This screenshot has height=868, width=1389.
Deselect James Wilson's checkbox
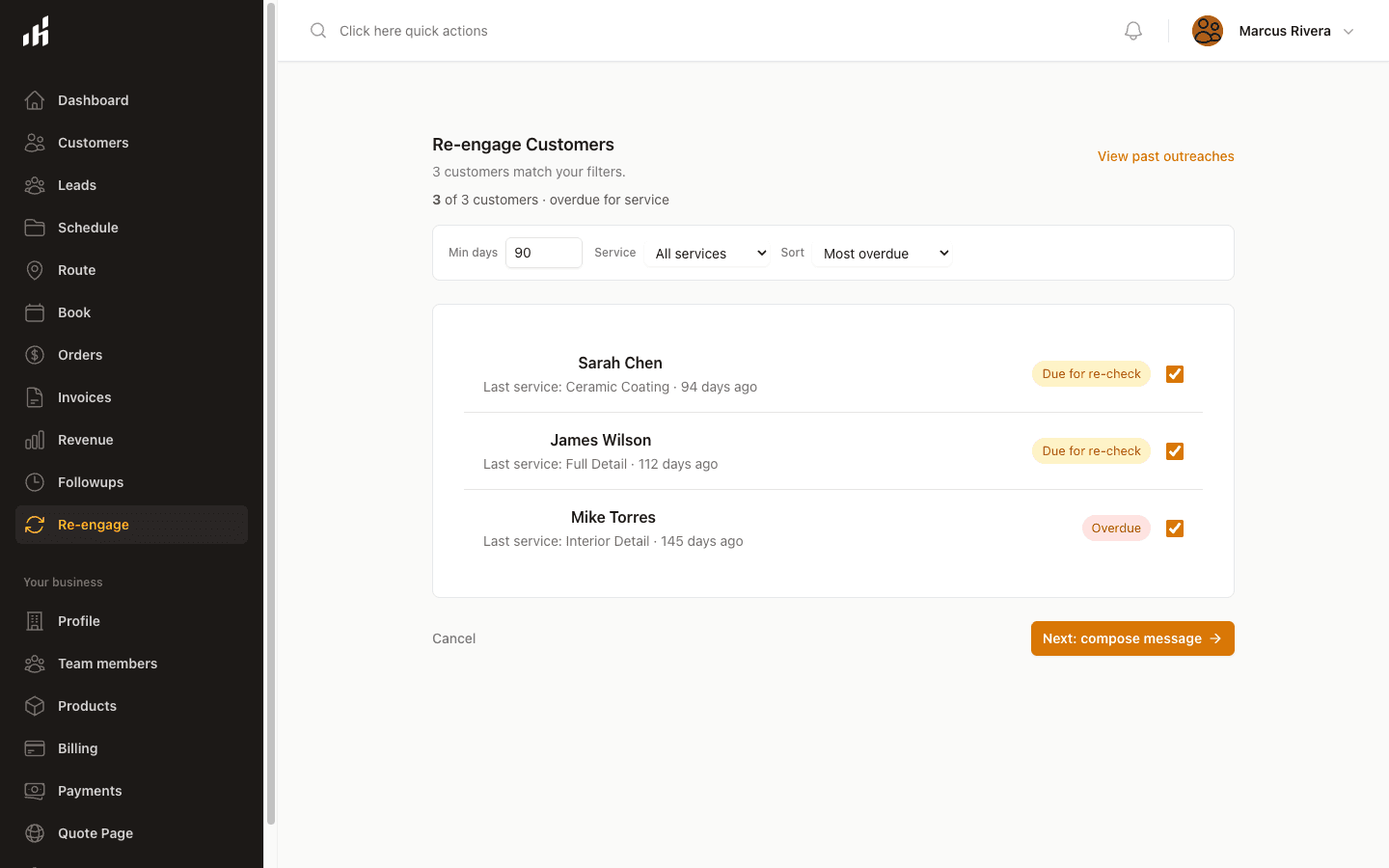[1174, 450]
